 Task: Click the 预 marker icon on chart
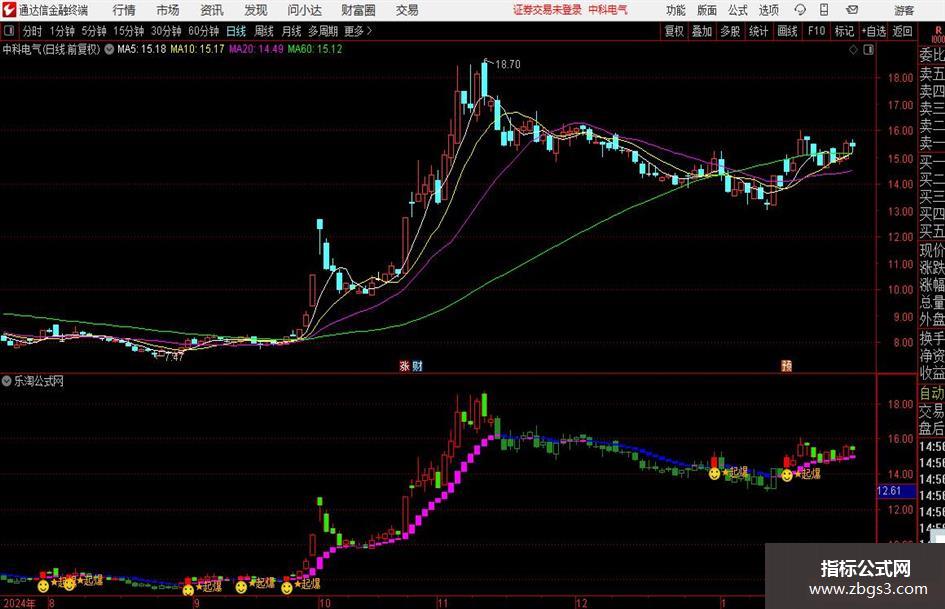tap(786, 365)
